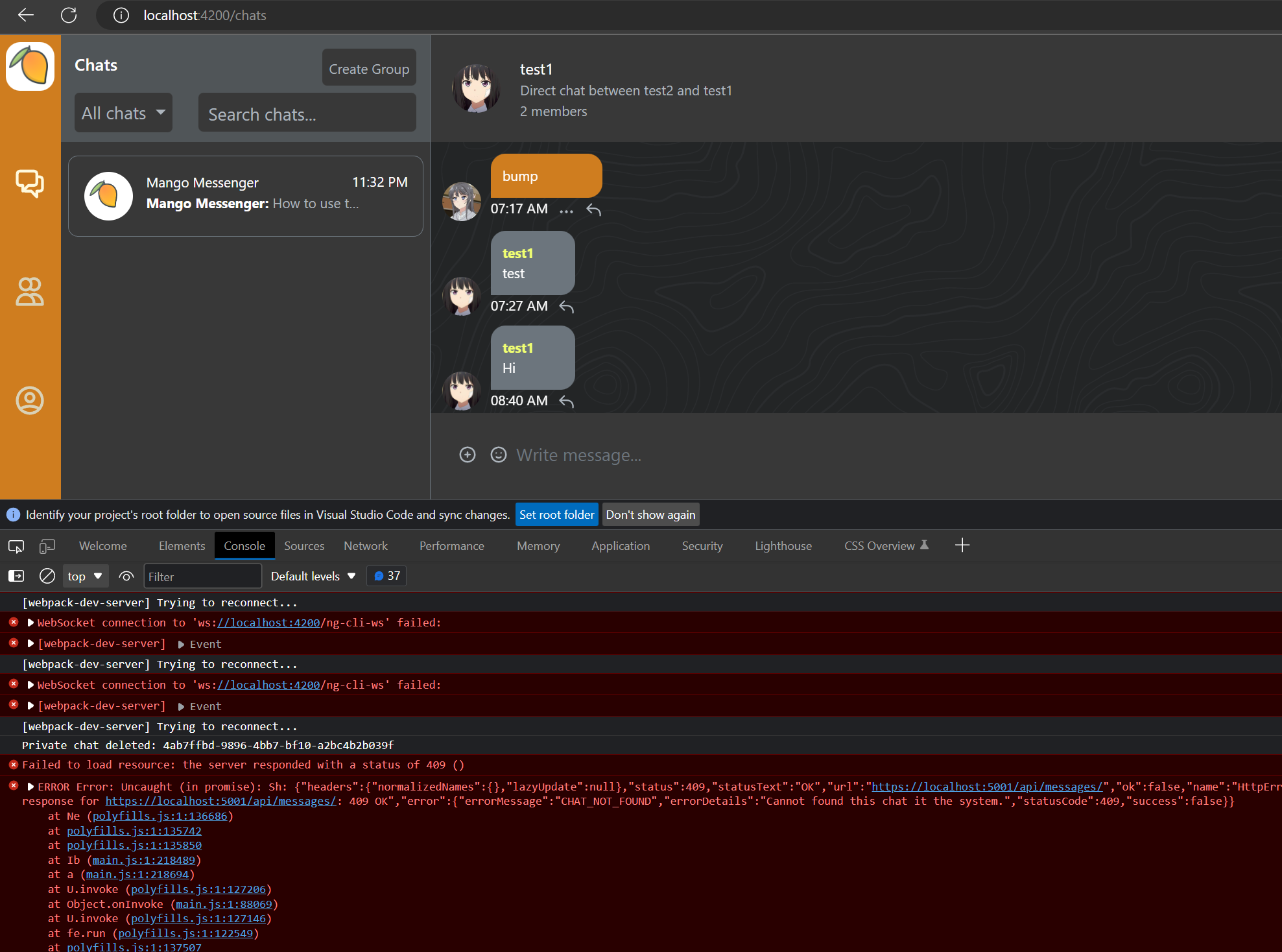Viewport: 1282px width, 952px height.
Task: Open the 'Default levels' dropdown
Action: tap(313, 576)
